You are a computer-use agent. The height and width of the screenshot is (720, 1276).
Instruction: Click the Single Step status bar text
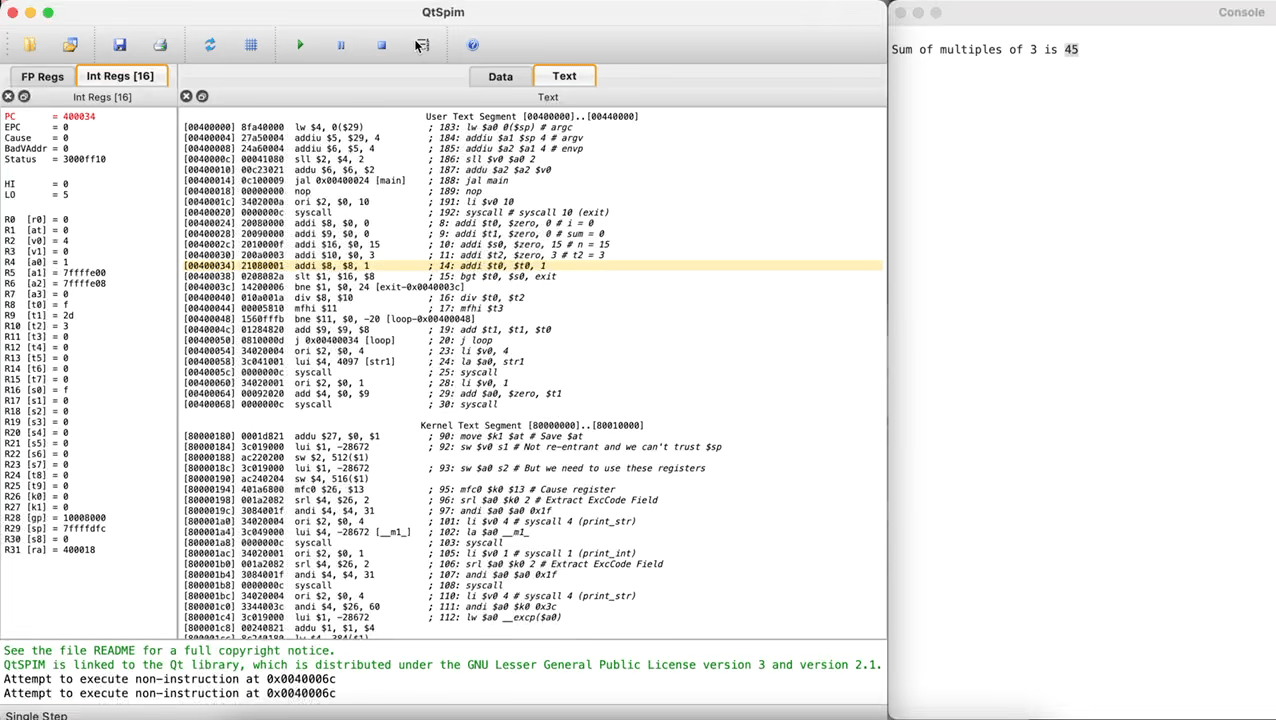(37, 715)
